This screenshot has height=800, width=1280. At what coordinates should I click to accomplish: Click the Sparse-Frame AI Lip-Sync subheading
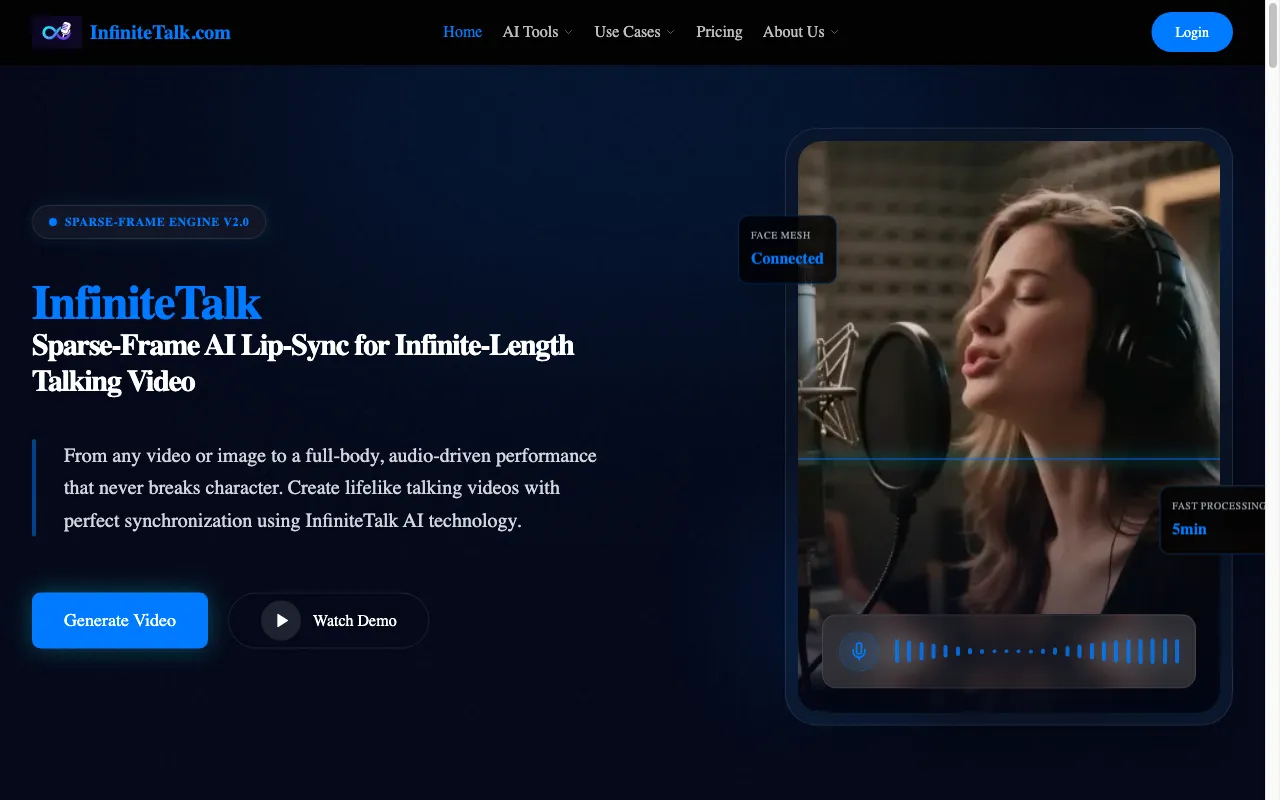pos(303,363)
